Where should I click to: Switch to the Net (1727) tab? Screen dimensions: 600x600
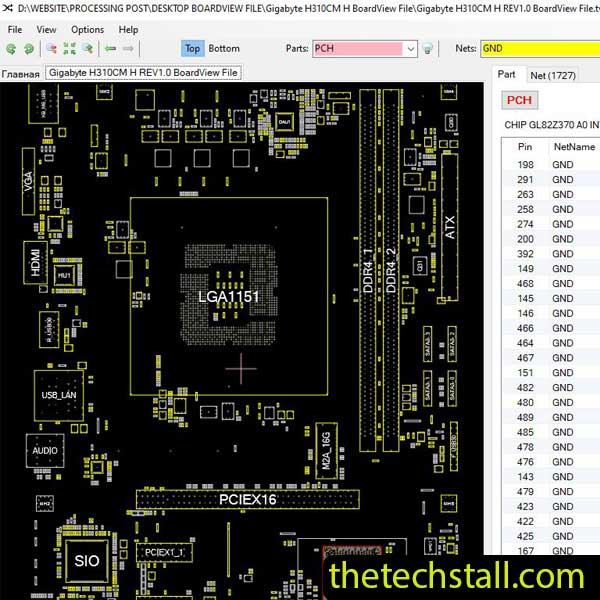pos(552,74)
